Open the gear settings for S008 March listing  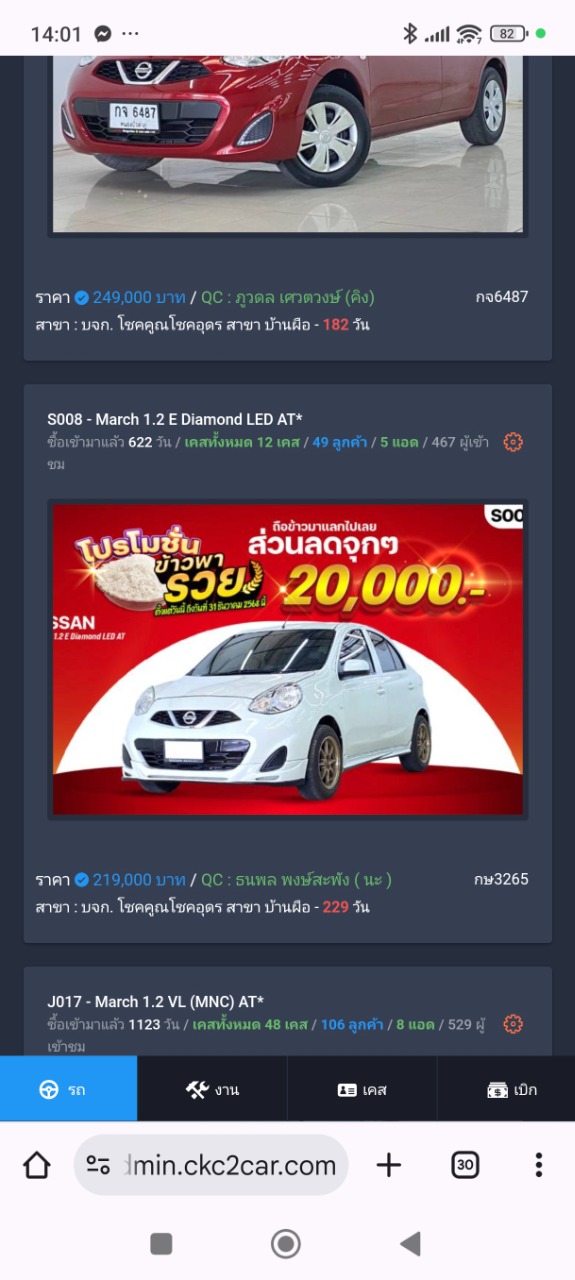tap(513, 442)
